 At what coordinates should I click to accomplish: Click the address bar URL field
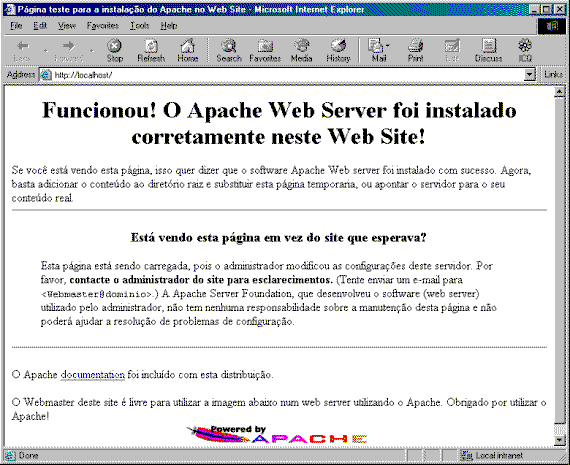(287, 75)
